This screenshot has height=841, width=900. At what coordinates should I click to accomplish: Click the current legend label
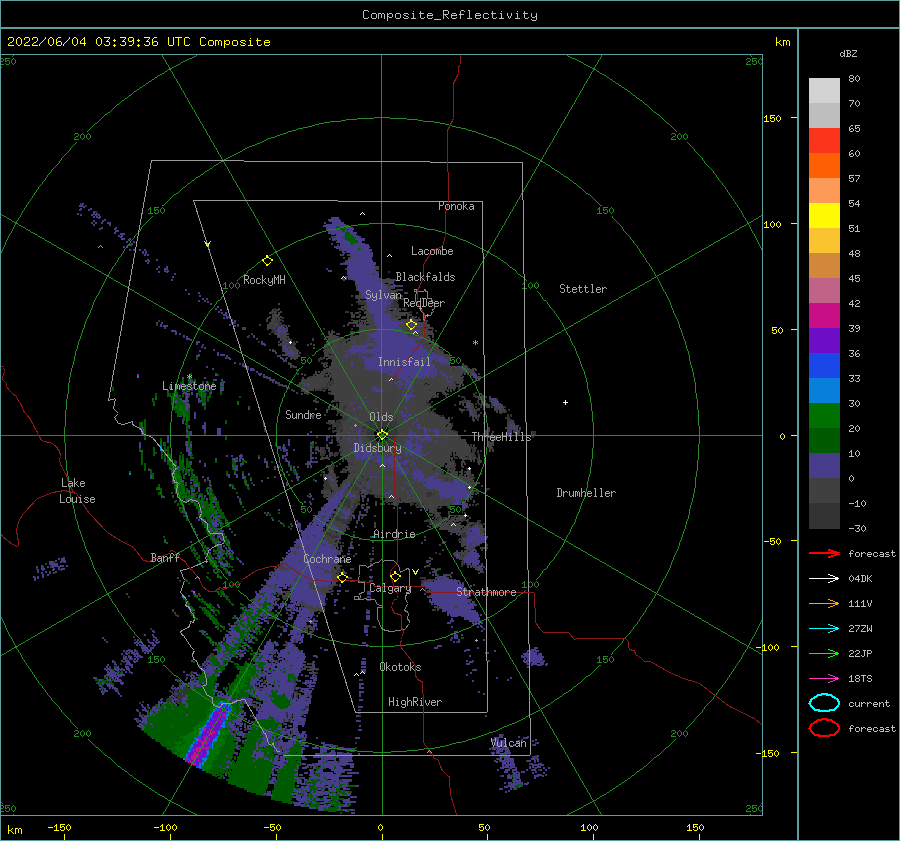[x=869, y=703]
